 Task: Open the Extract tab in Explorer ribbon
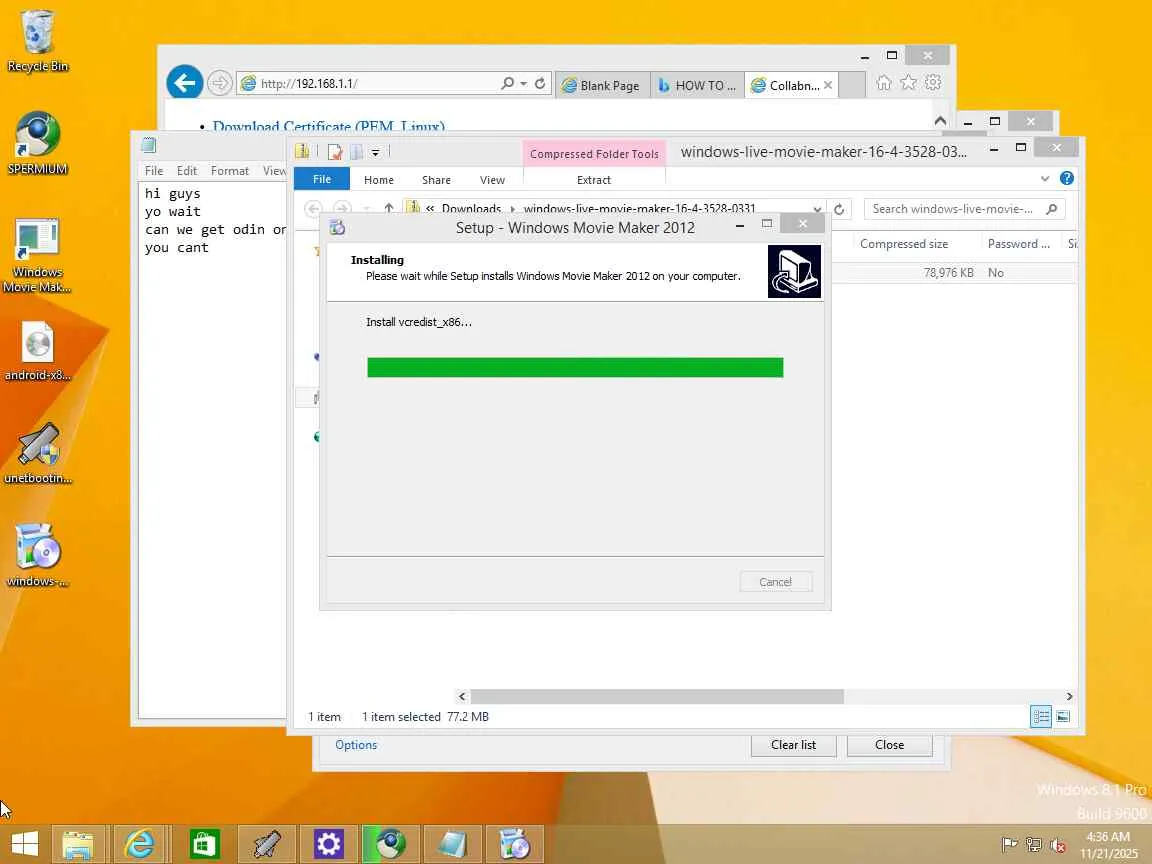[x=594, y=180]
